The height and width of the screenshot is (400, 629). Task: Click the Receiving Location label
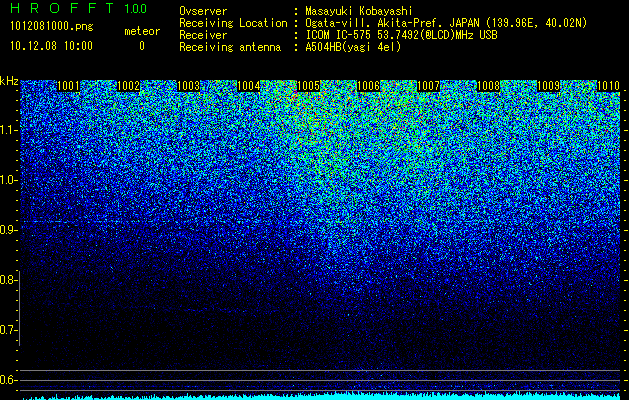tap(233, 23)
